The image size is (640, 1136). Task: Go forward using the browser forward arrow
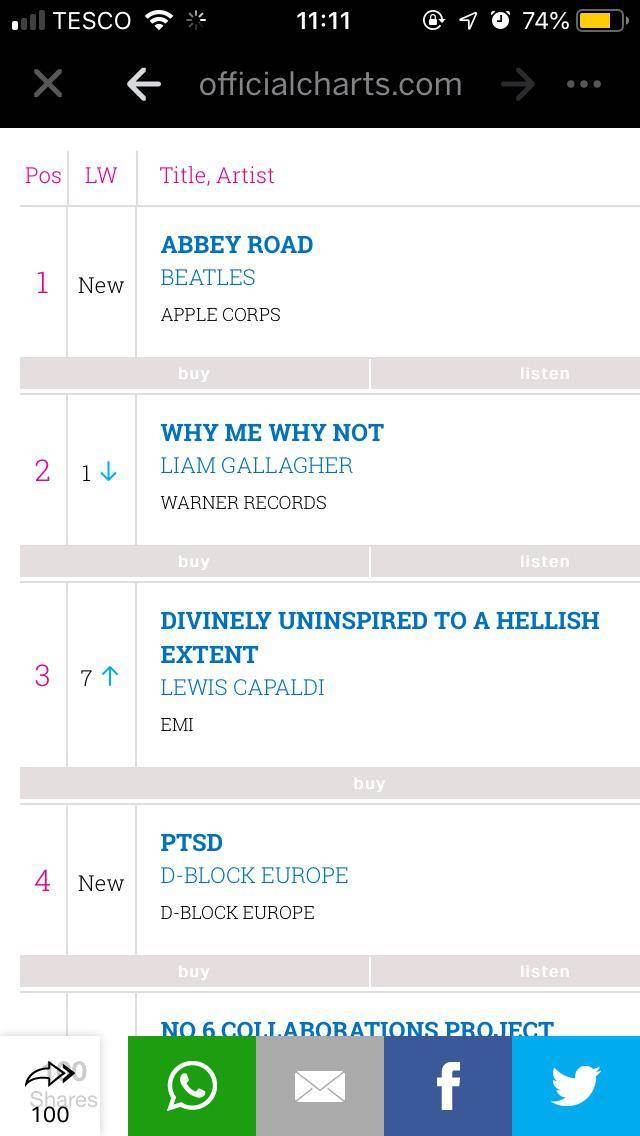click(518, 84)
